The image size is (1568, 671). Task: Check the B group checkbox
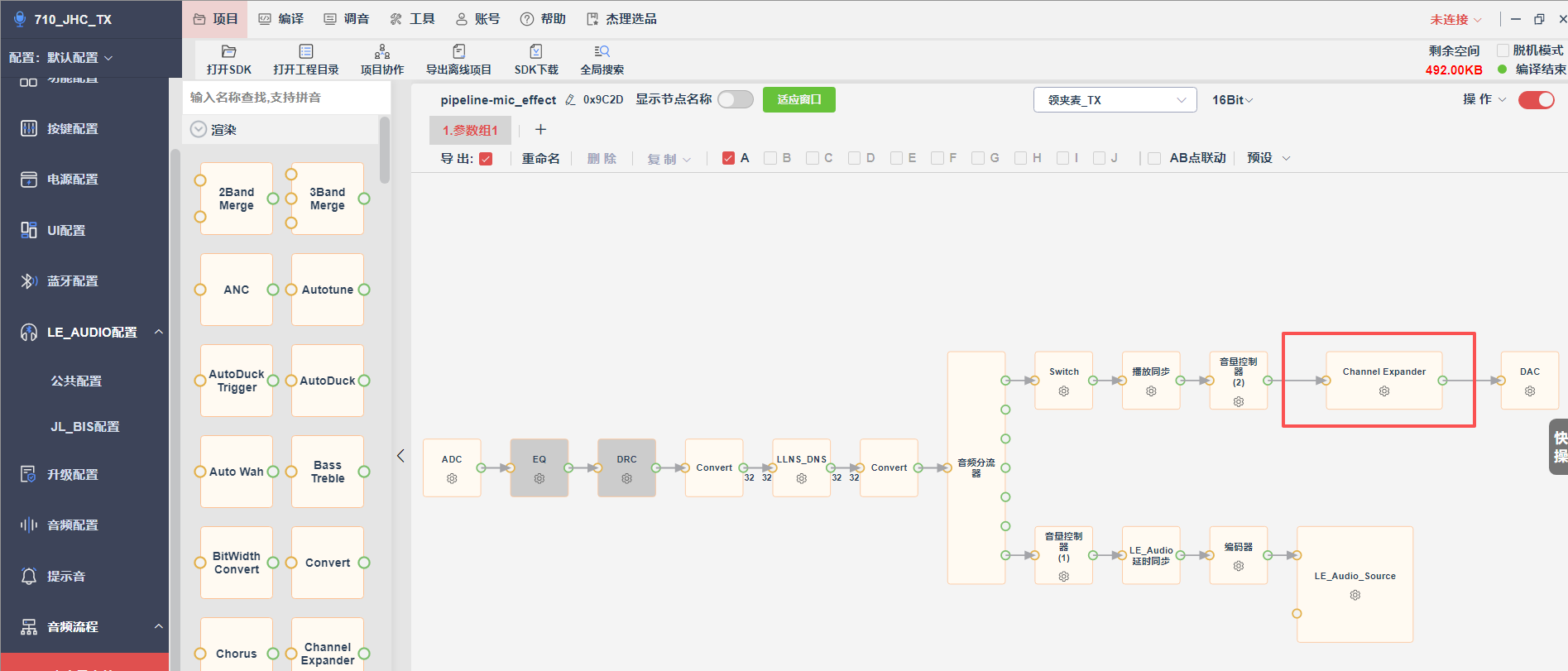pyautogui.click(x=770, y=158)
